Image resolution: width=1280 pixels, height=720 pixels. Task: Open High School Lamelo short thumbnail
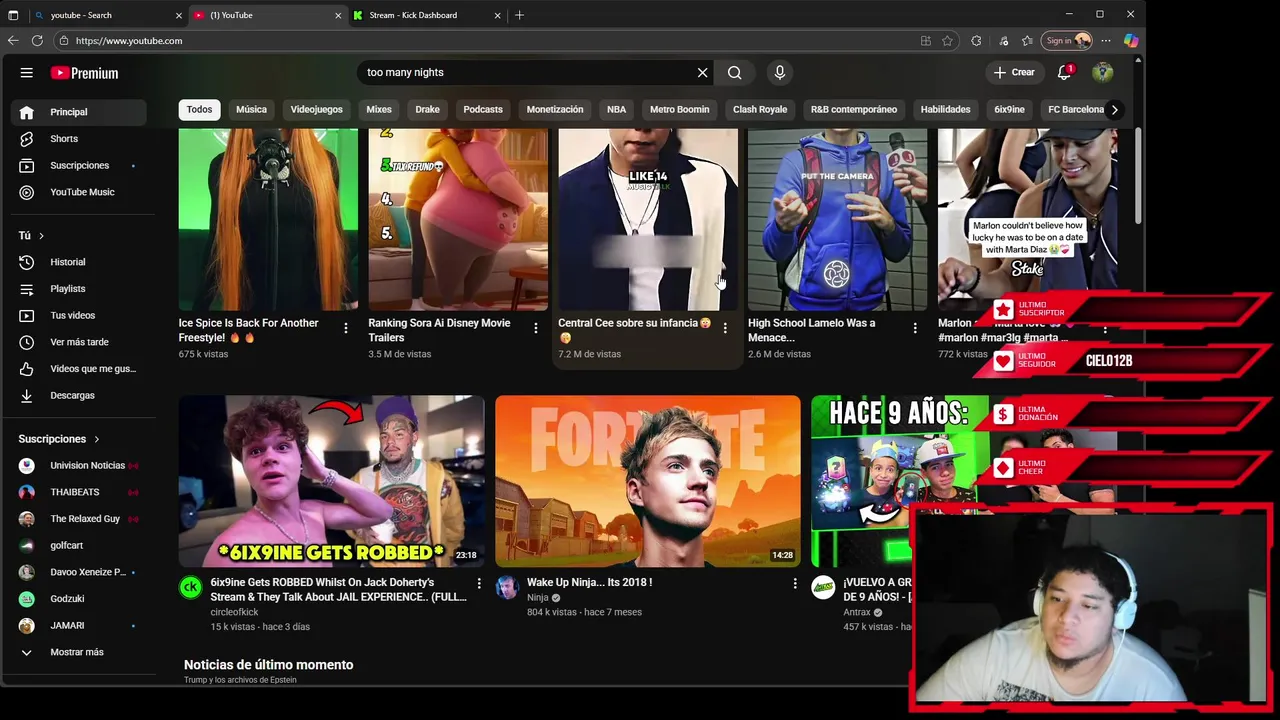(x=838, y=219)
